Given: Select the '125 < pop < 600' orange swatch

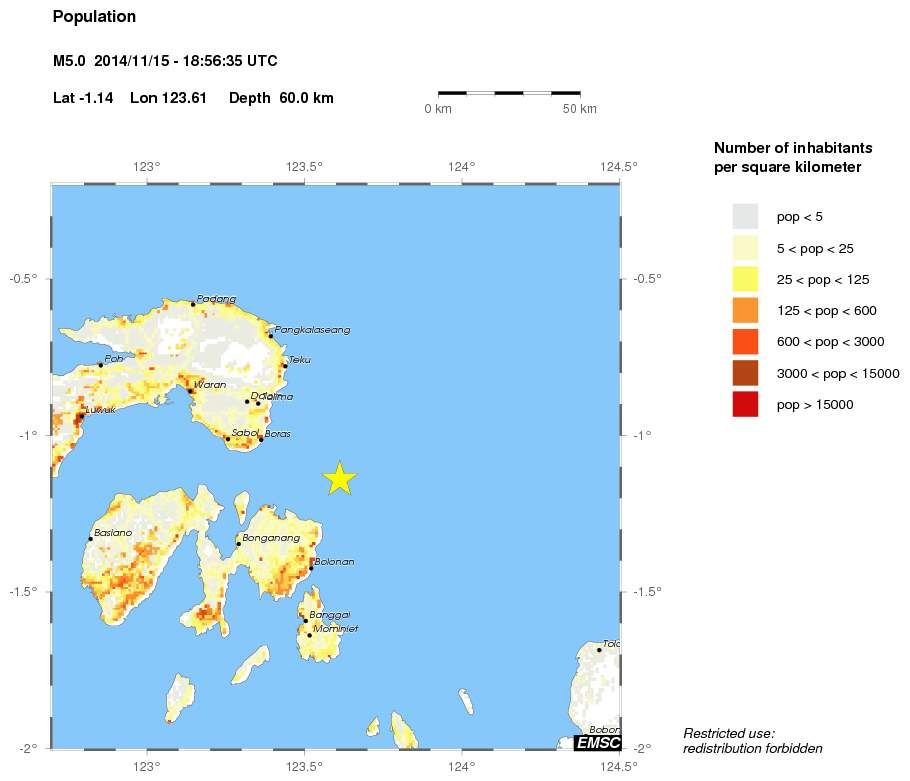Looking at the screenshot, I should tap(745, 310).
